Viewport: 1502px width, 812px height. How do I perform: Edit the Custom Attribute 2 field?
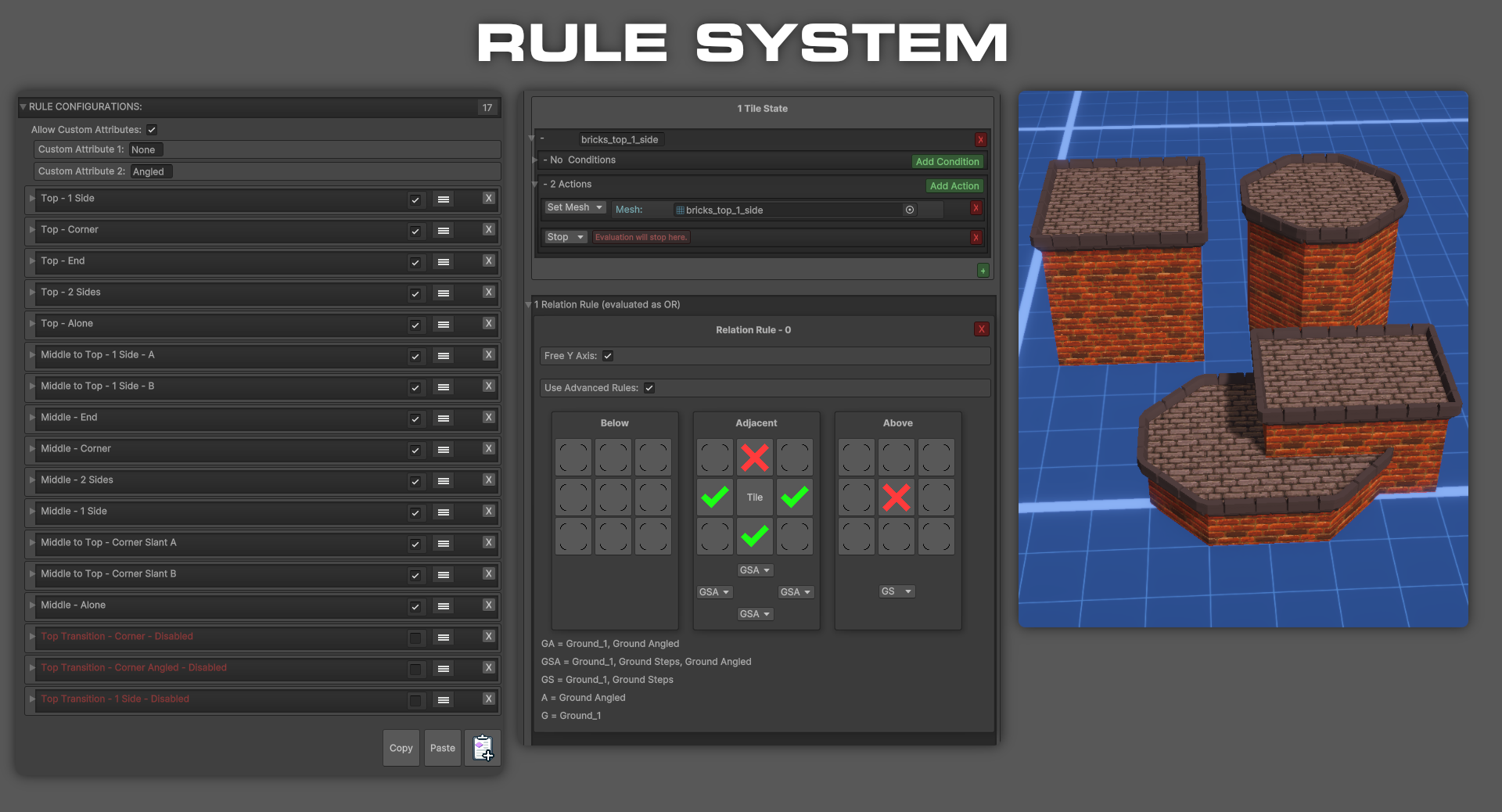coord(151,172)
